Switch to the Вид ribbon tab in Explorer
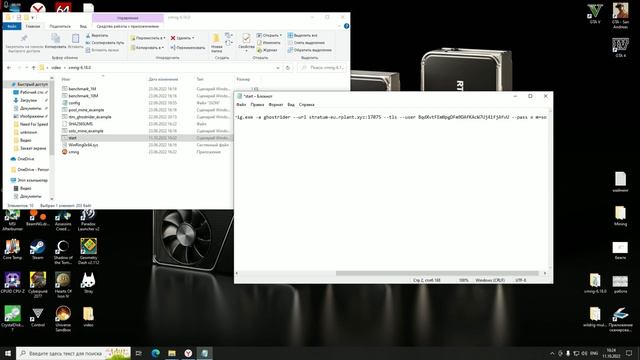This screenshot has height=360, width=640. click(83, 26)
